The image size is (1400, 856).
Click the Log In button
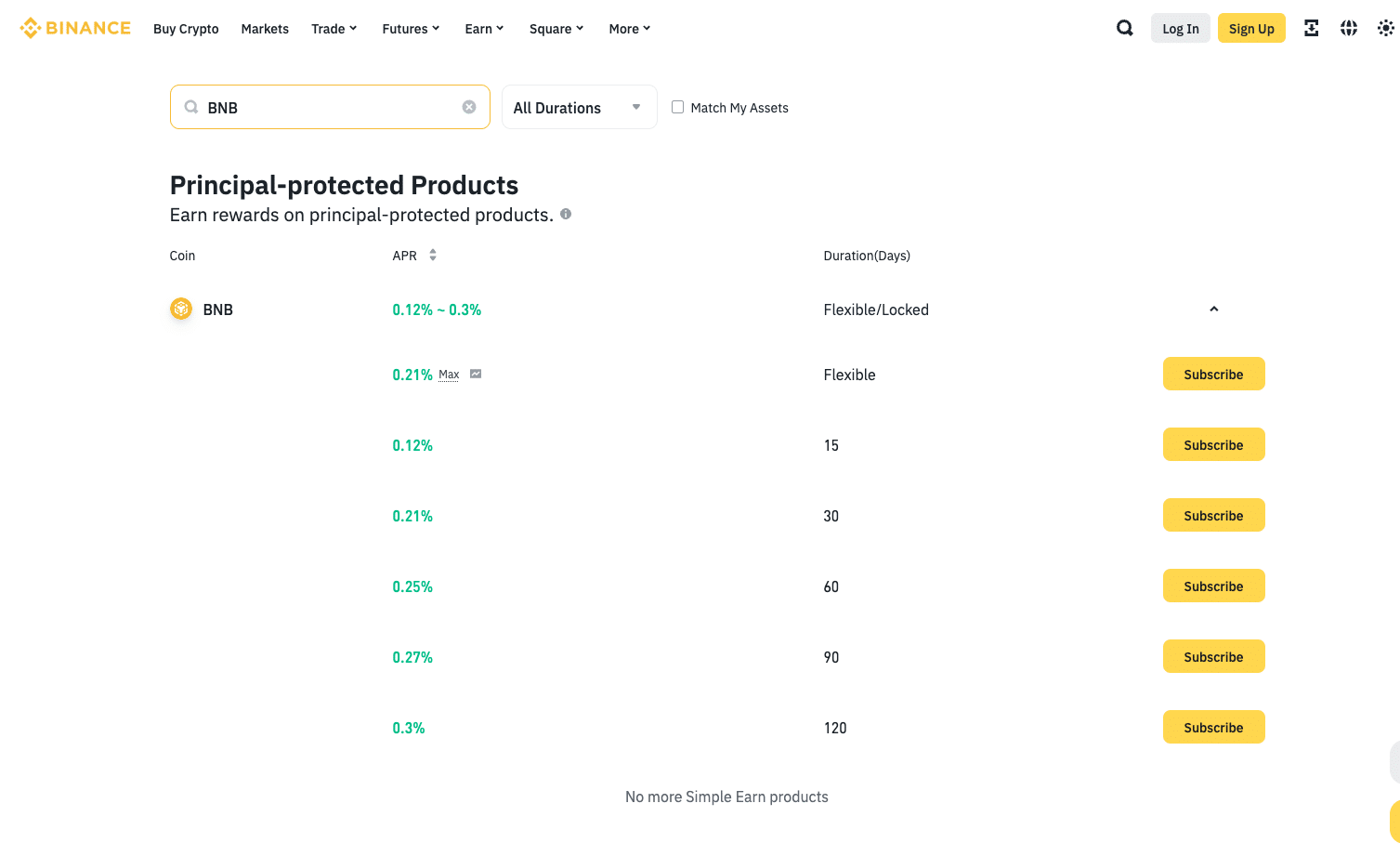[x=1180, y=28]
